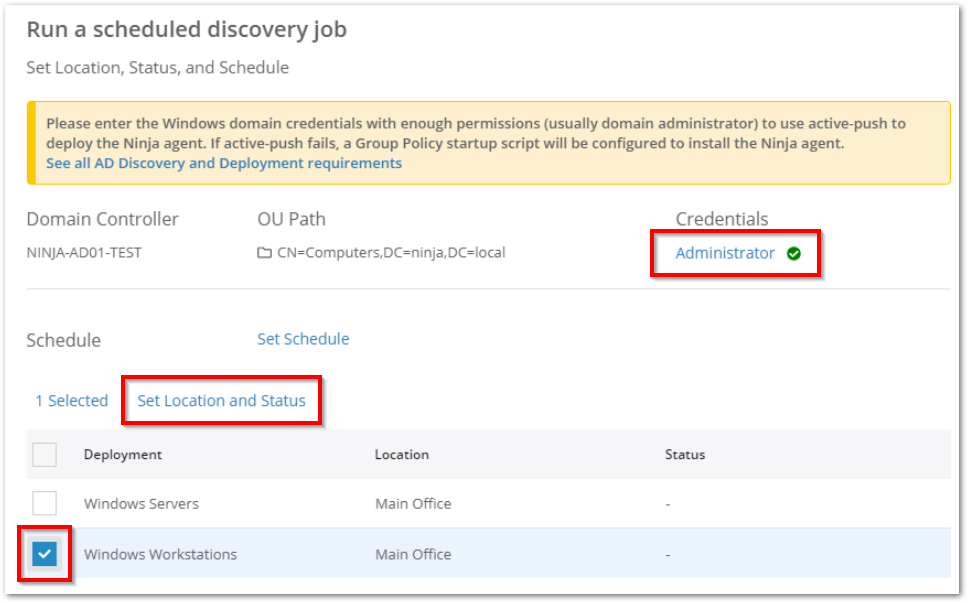Click the status dash for Windows Workstations
The height and width of the screenshot is (603, 968).
(x=668, y=554)
